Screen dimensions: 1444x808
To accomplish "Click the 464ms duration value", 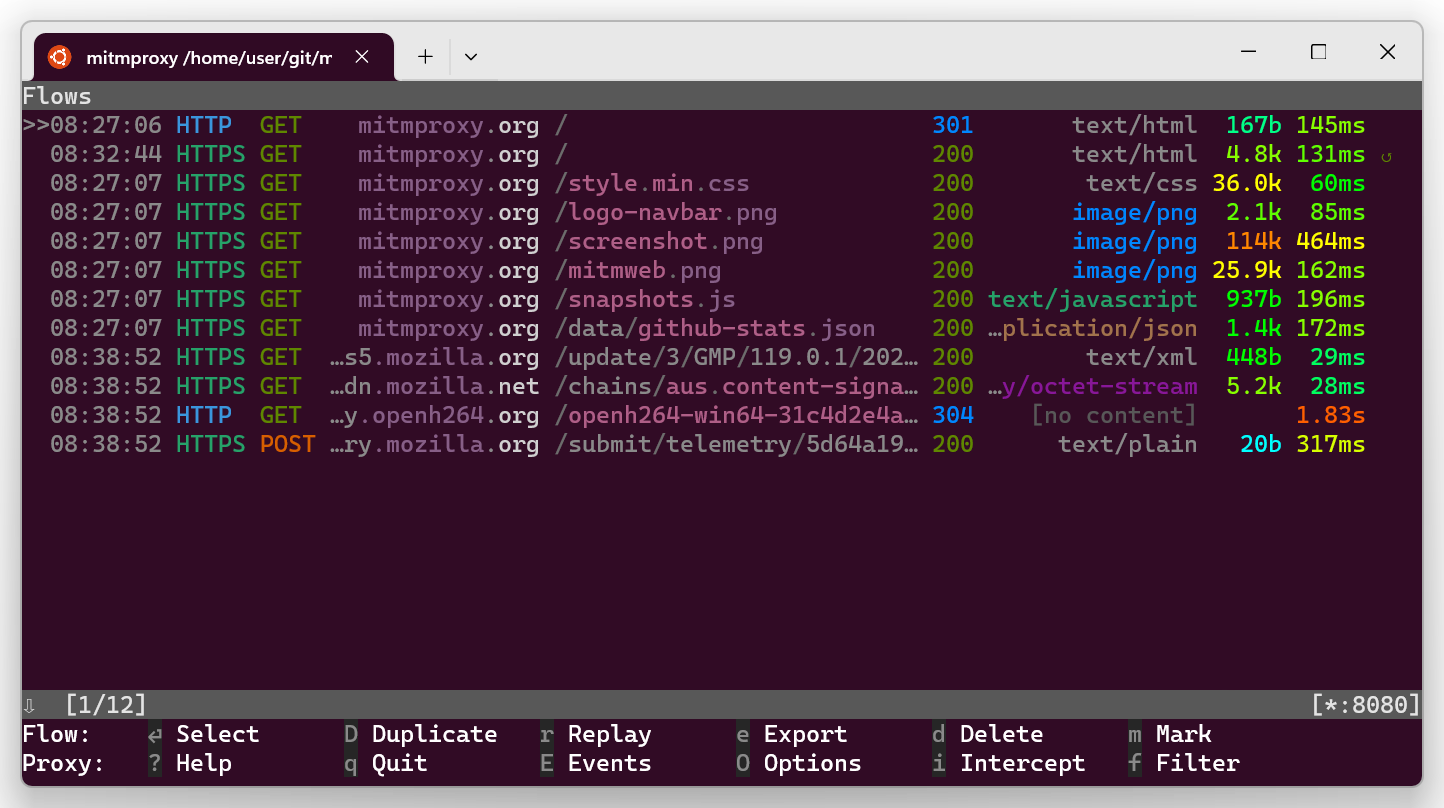I will point(1330,241).
